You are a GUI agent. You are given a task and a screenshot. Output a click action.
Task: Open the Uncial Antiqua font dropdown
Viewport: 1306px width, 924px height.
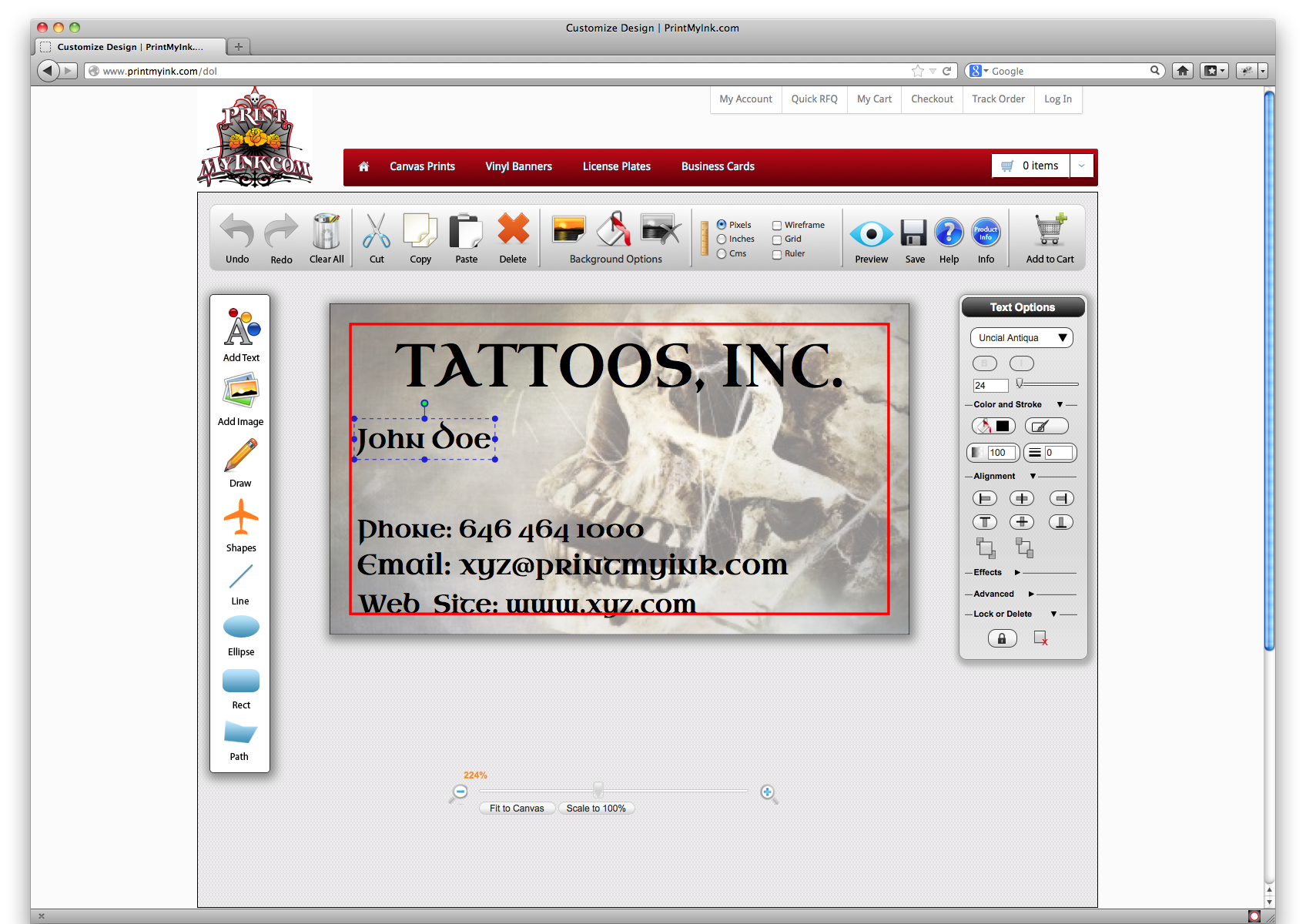click(x=1021, y=338)
